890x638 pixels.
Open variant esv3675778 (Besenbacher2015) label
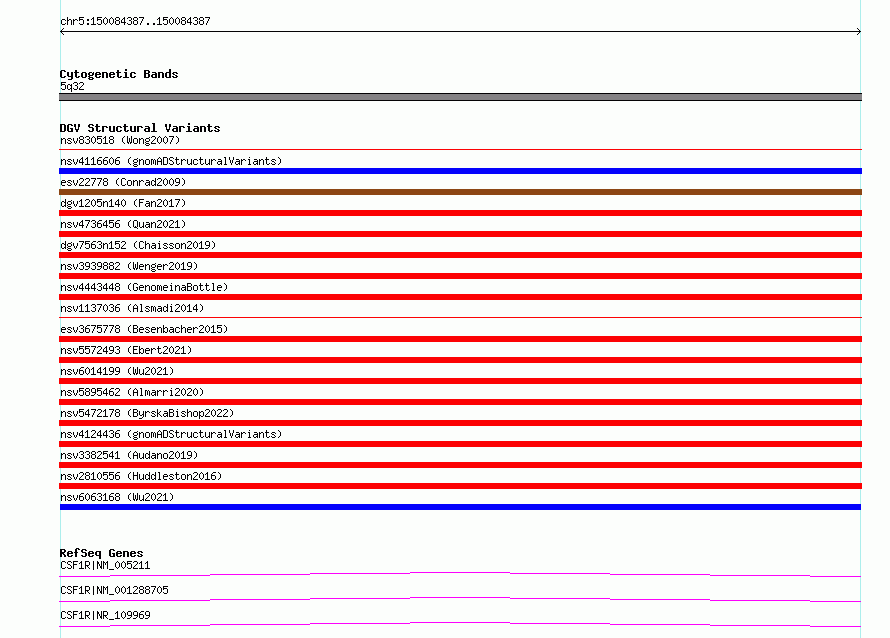(144, 329)
